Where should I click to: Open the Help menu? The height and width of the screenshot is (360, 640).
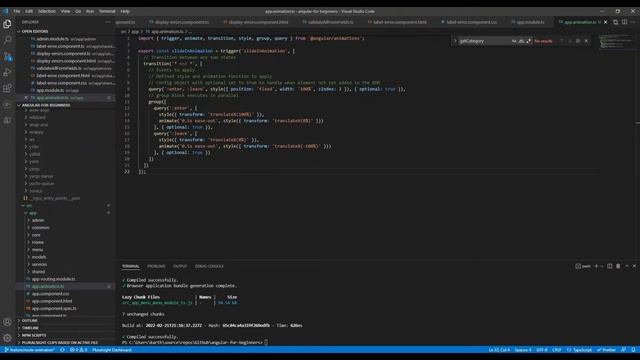(x=125, y=11)
